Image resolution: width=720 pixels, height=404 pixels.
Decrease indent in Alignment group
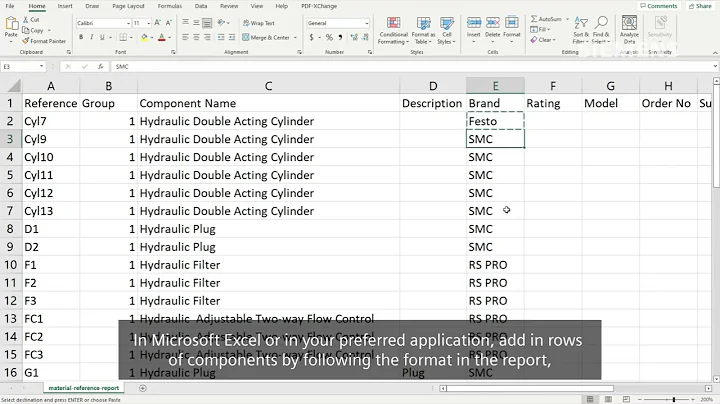pyautogui.click(x=221, y=37)
